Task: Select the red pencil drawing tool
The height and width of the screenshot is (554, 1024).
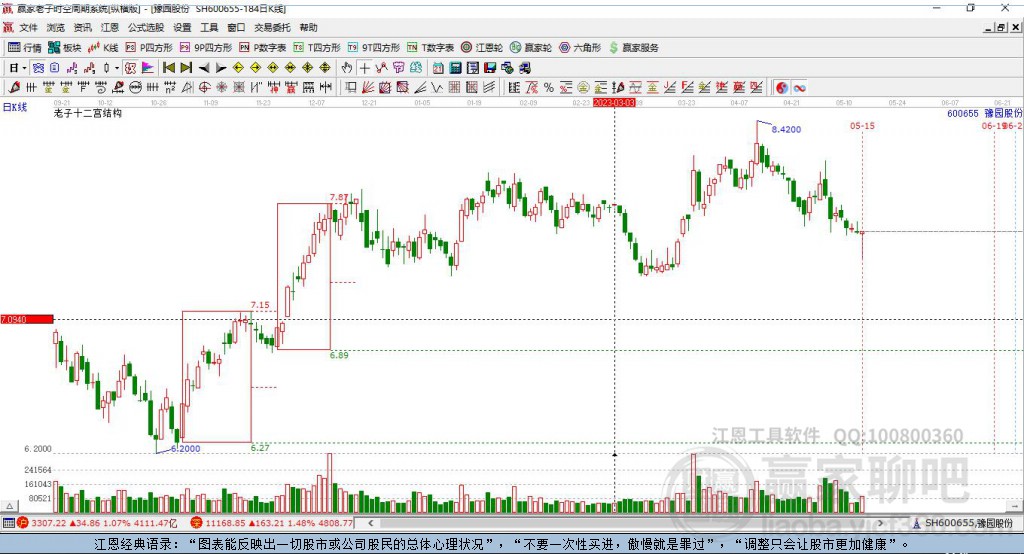Action: [x=14, y=88]
